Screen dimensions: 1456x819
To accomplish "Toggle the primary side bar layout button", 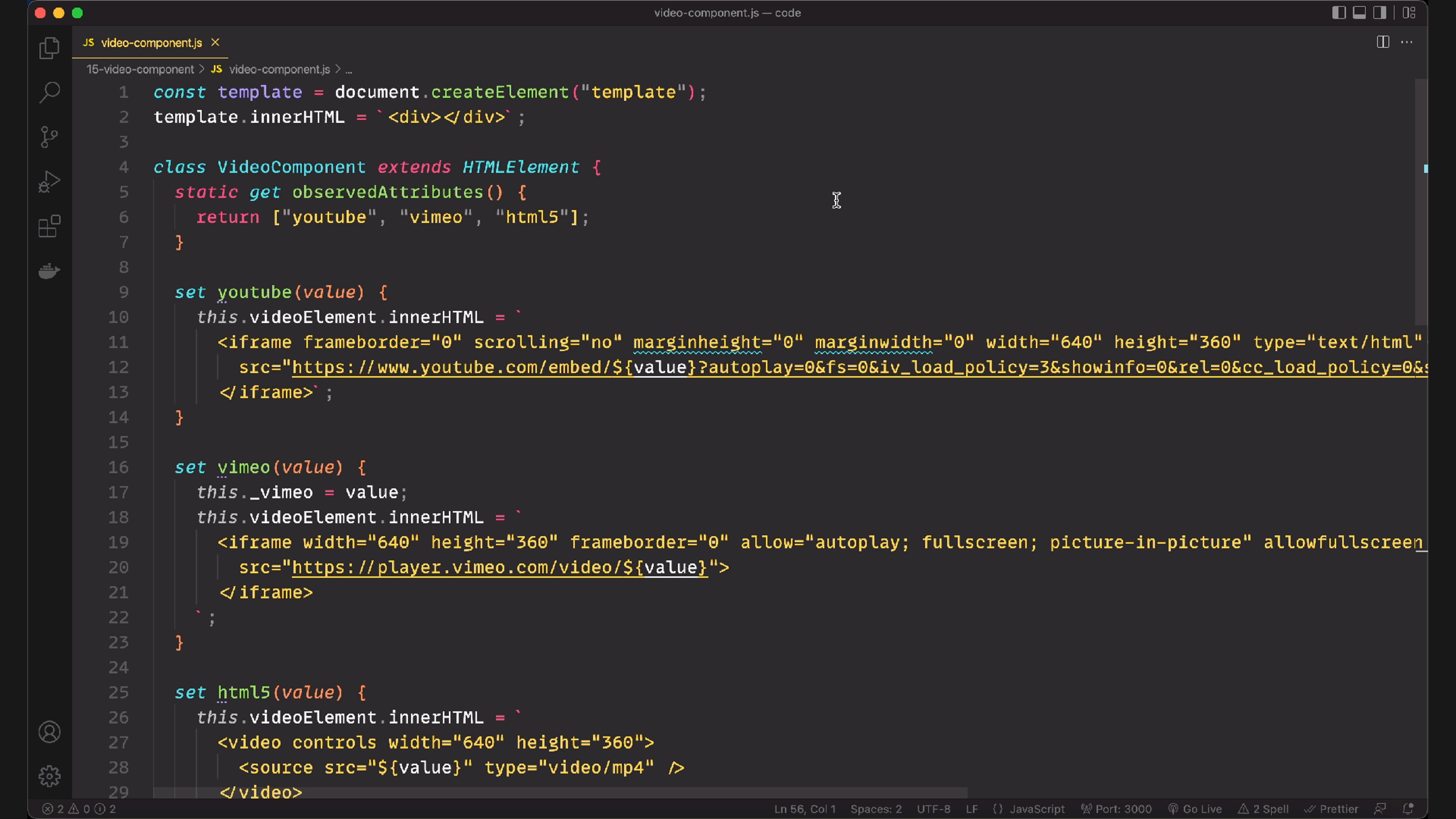I will (1338, 13).
